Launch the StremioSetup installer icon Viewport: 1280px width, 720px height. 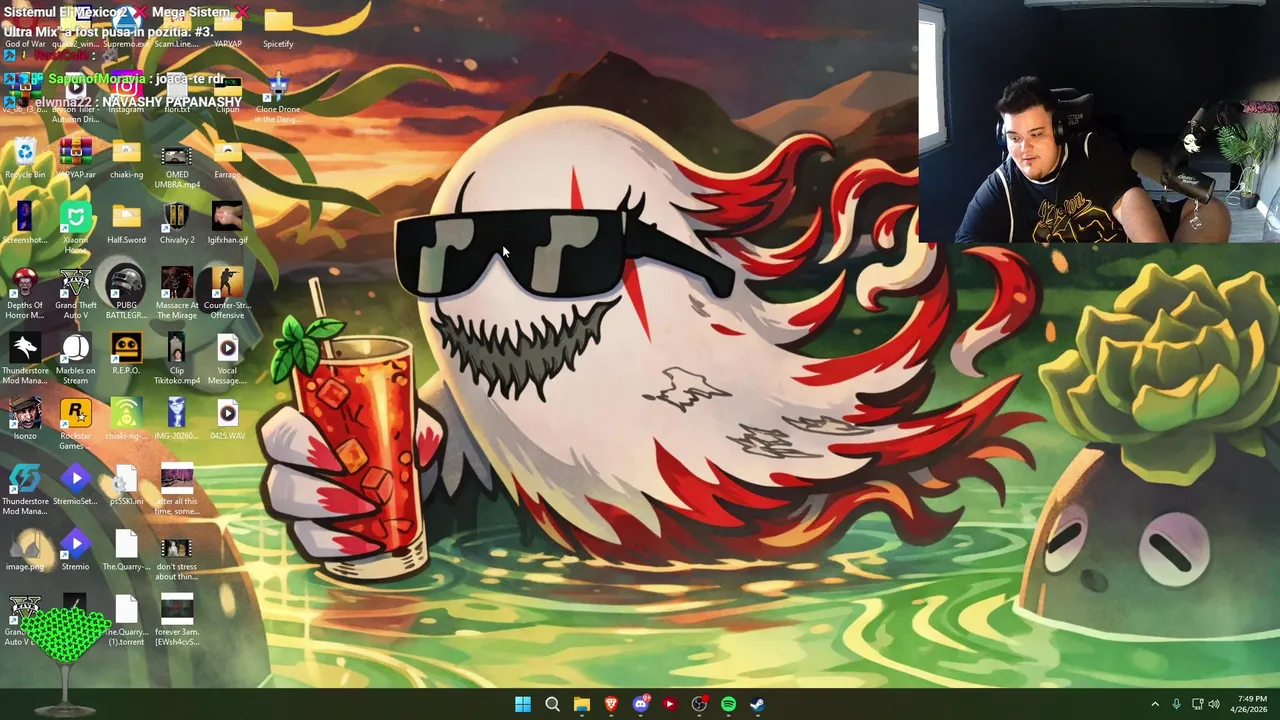coord(76,486)
